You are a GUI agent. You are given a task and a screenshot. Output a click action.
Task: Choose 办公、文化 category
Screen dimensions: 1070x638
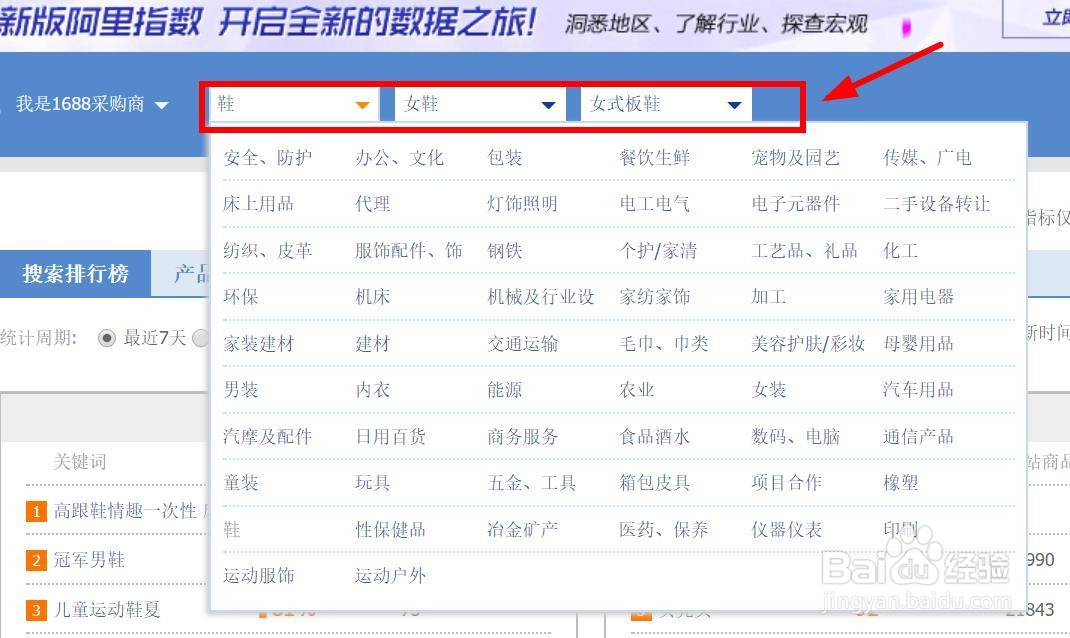pyautogui.click(x=399, y=158)
